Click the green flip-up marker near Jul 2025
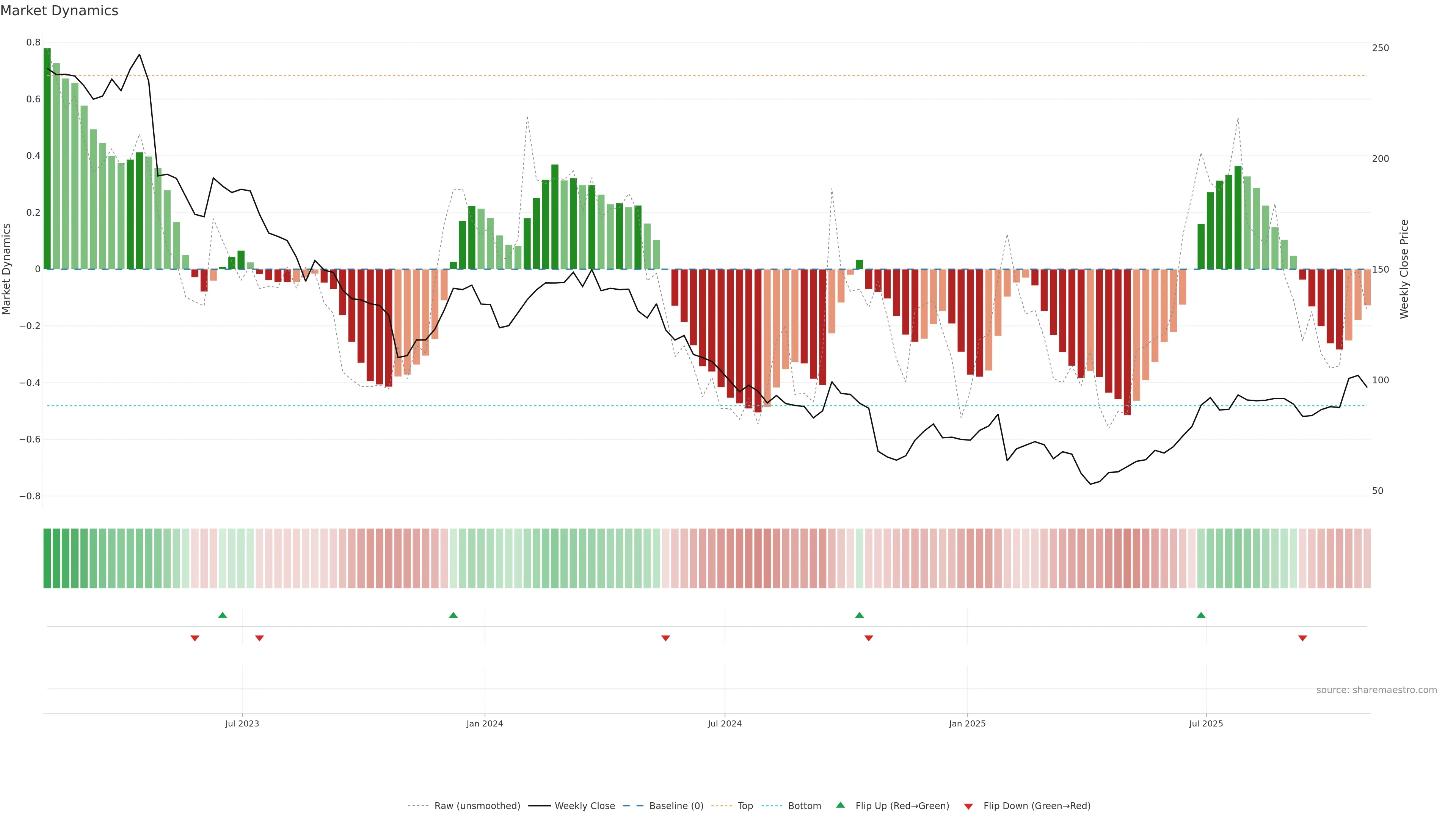This screenshot has width=1456, height=819. pos(1201,615)
